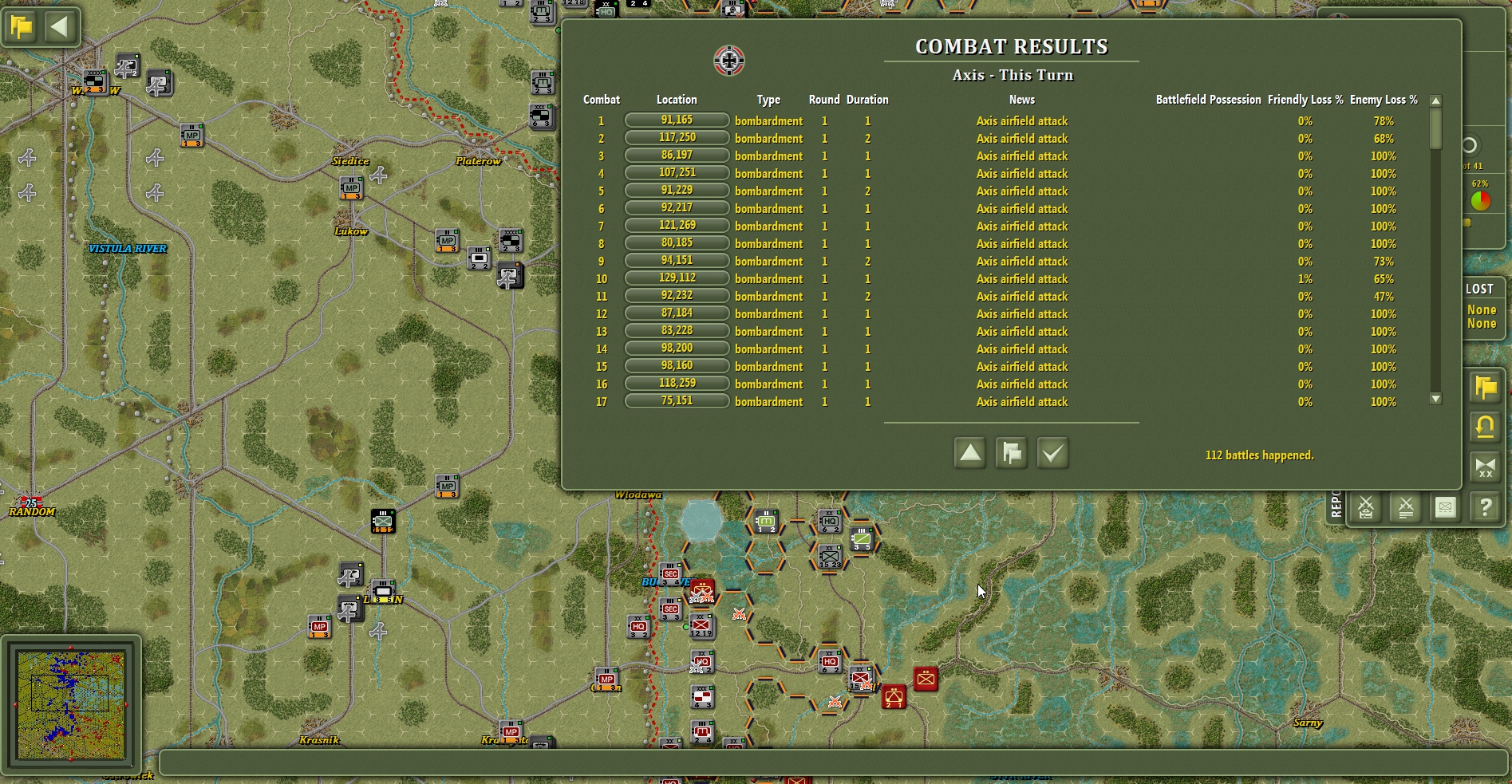Click the Random city label on map
This screenshot has height=784, width=1512.
[32, 512]
